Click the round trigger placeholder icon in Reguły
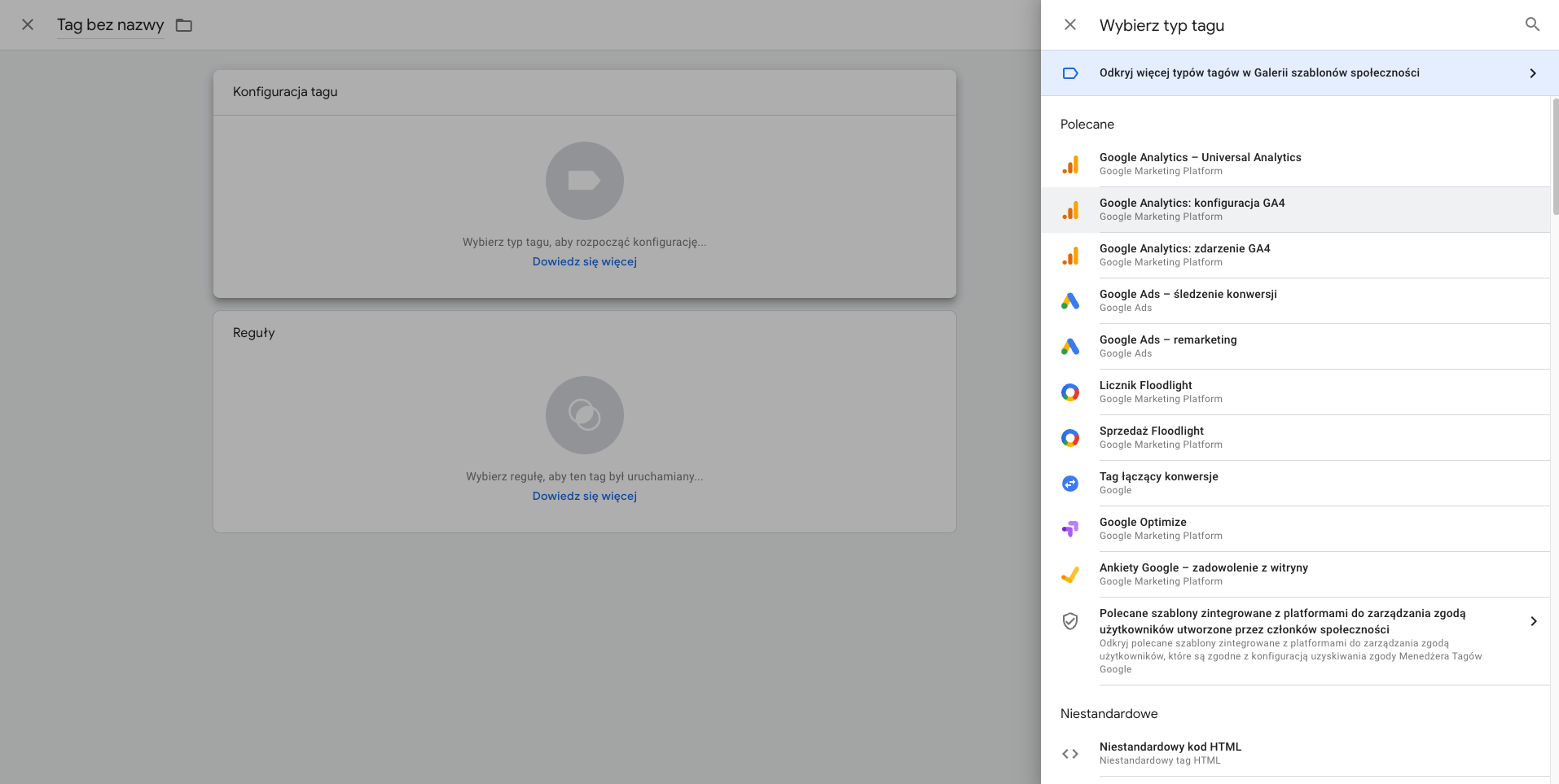1559x784 pixels. pyautogui.click(x=585, y=415)
